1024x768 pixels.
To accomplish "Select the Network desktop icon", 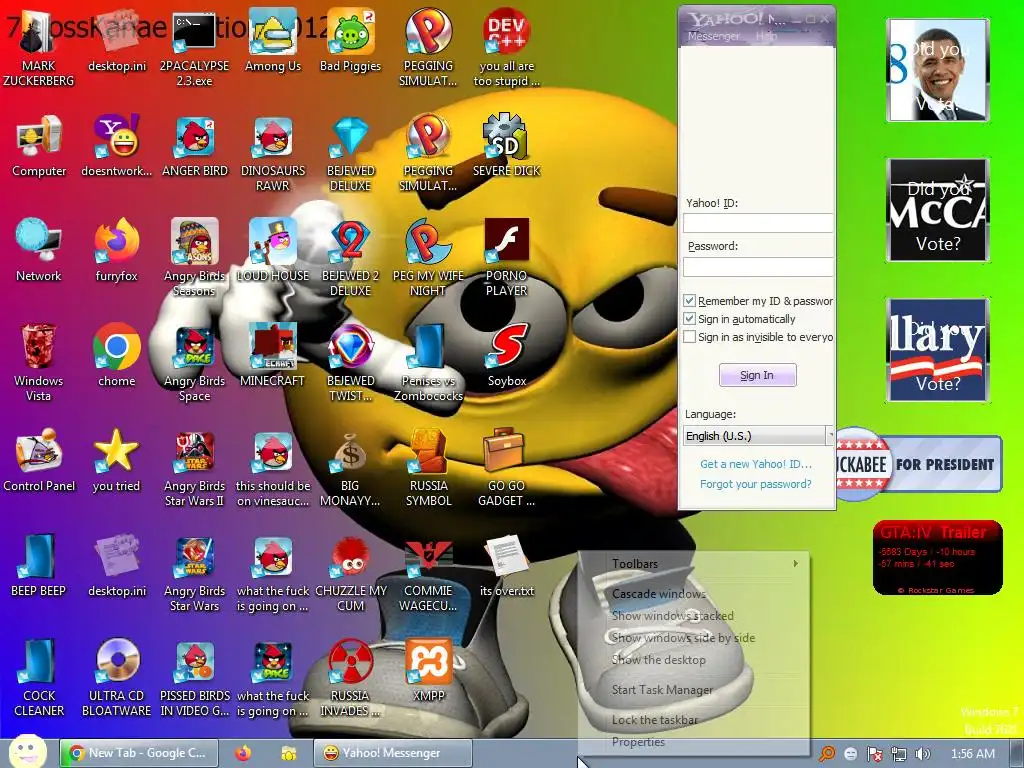I will 39,251.
